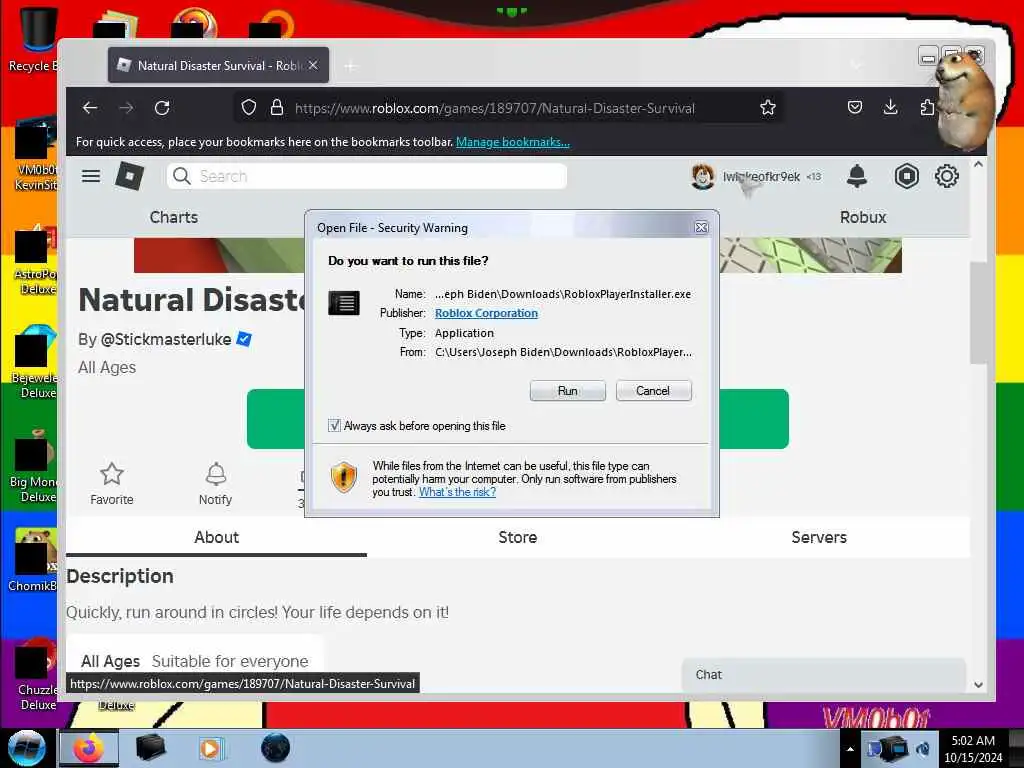Open the Big Money Deluxe desktop icon

pos(33,468)
